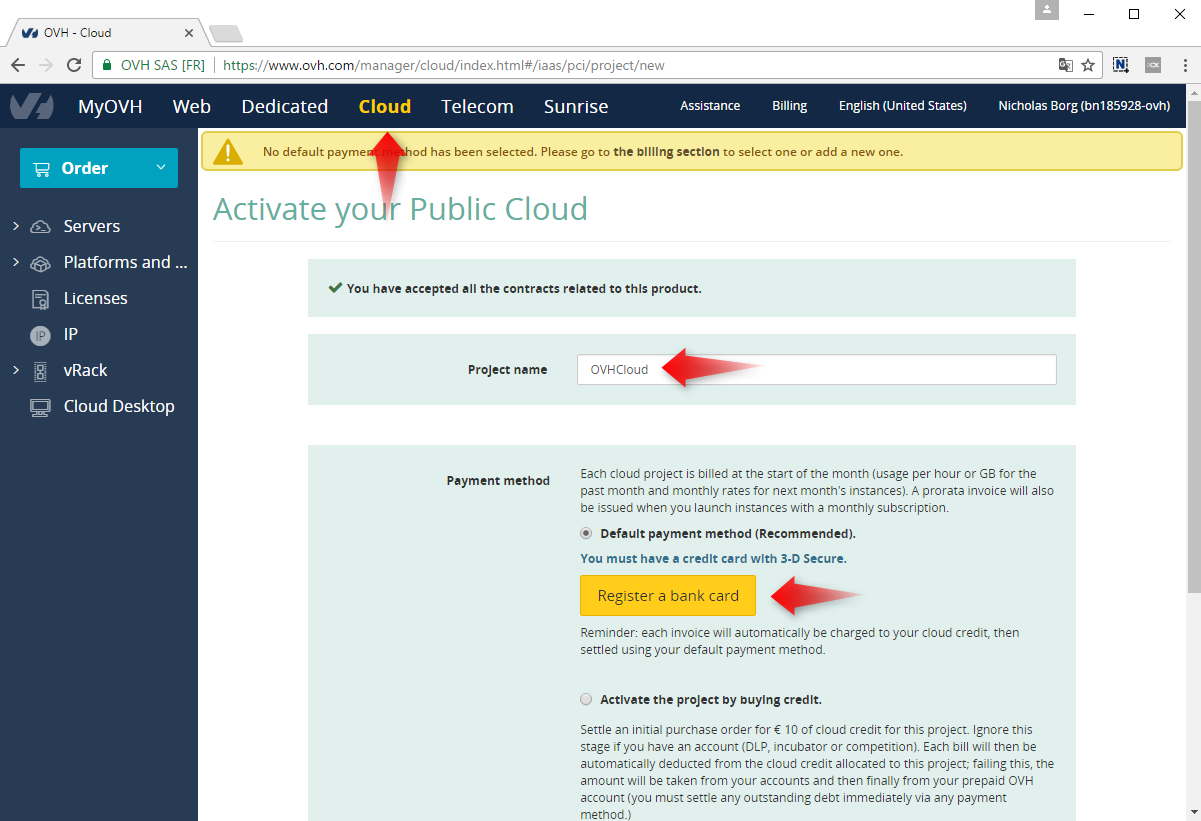Follow the billing section link in warning

pos(666,152)
